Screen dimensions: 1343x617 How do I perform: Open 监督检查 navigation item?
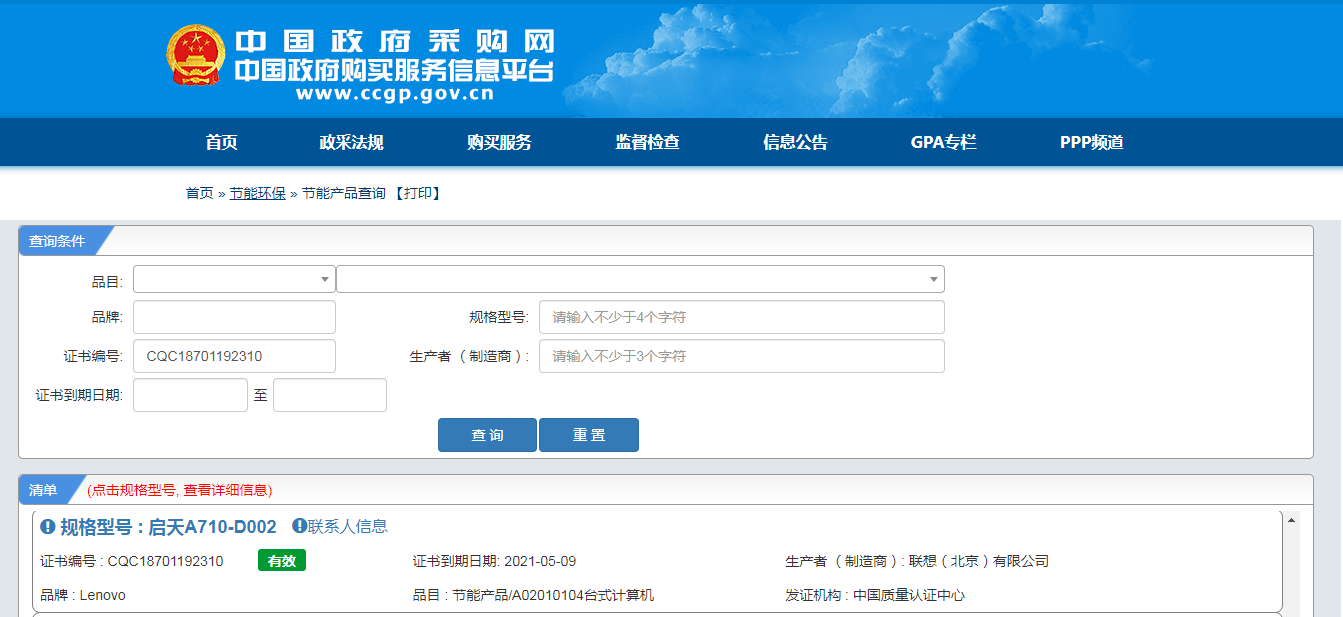click(647, 142)
